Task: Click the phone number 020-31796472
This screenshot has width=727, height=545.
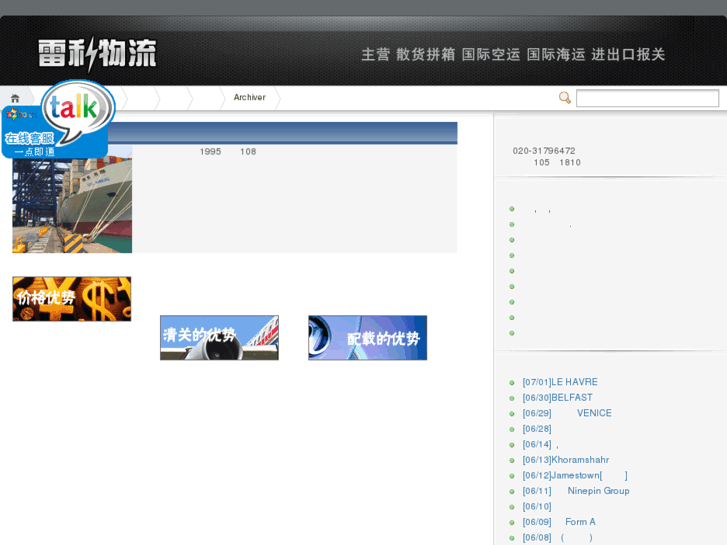Action: (x=544, y=151)
